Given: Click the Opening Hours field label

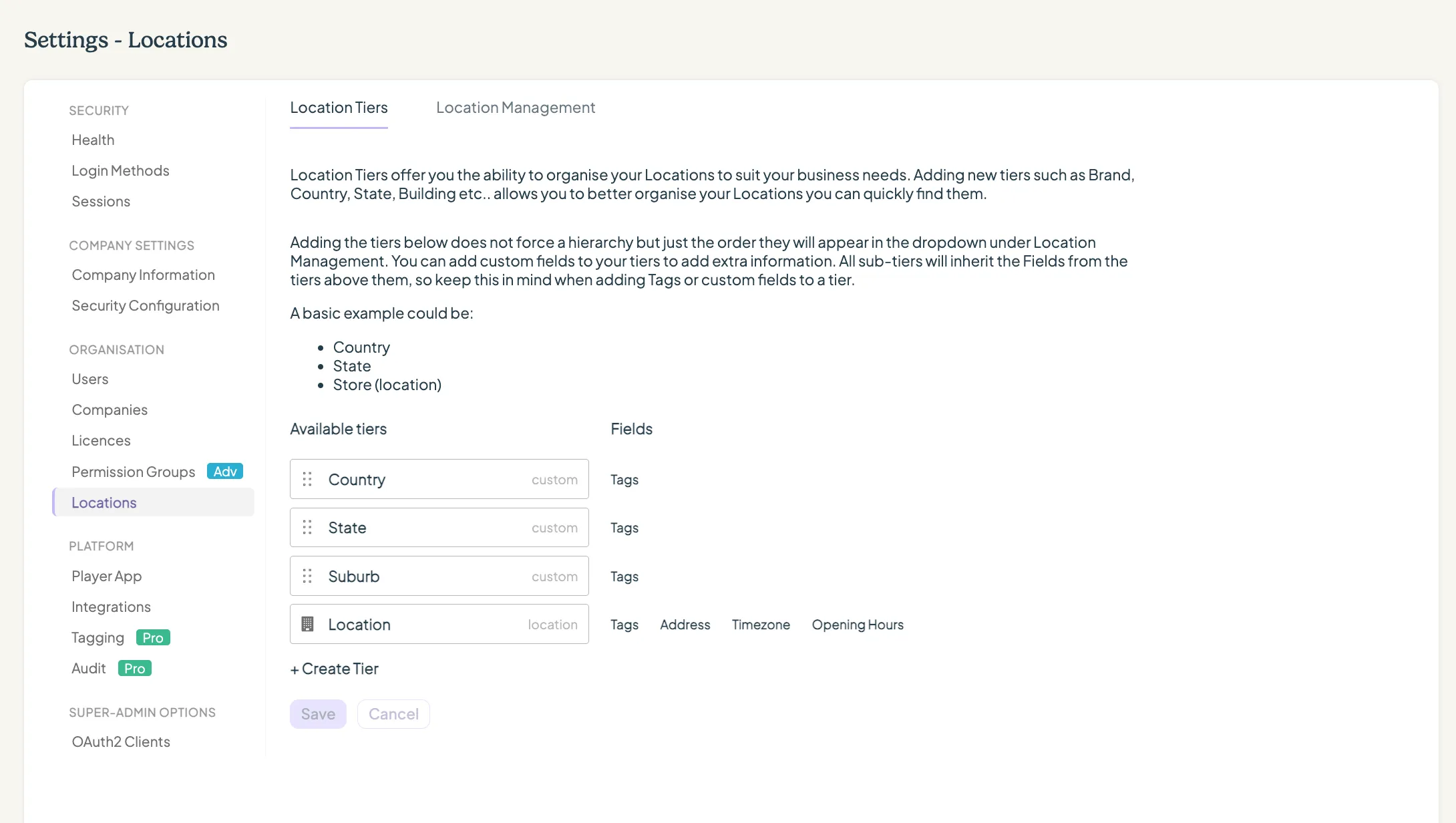Looking at the screenshot, I should [x=858, y=625].
